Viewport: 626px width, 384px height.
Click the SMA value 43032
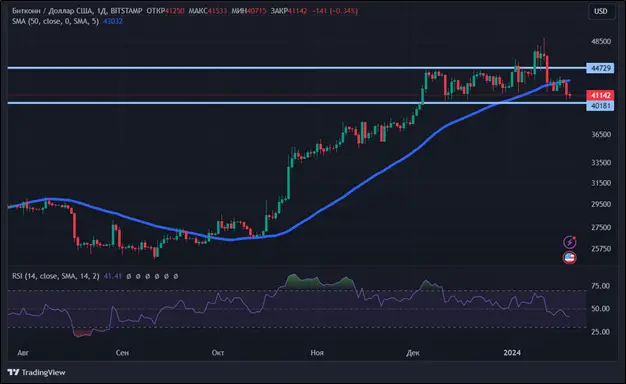click(113, 21)
